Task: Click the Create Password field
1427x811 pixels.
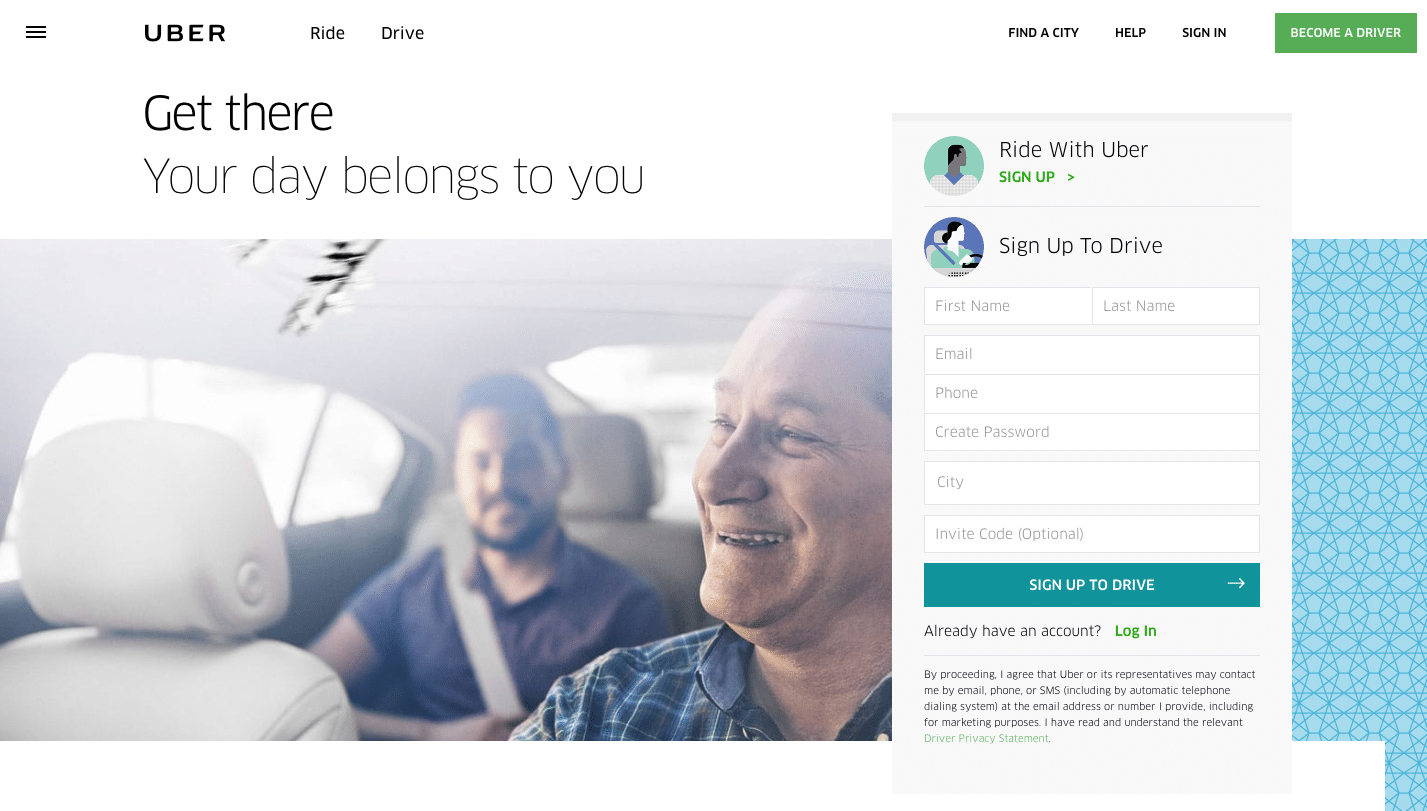Action: click(1092, 432)
